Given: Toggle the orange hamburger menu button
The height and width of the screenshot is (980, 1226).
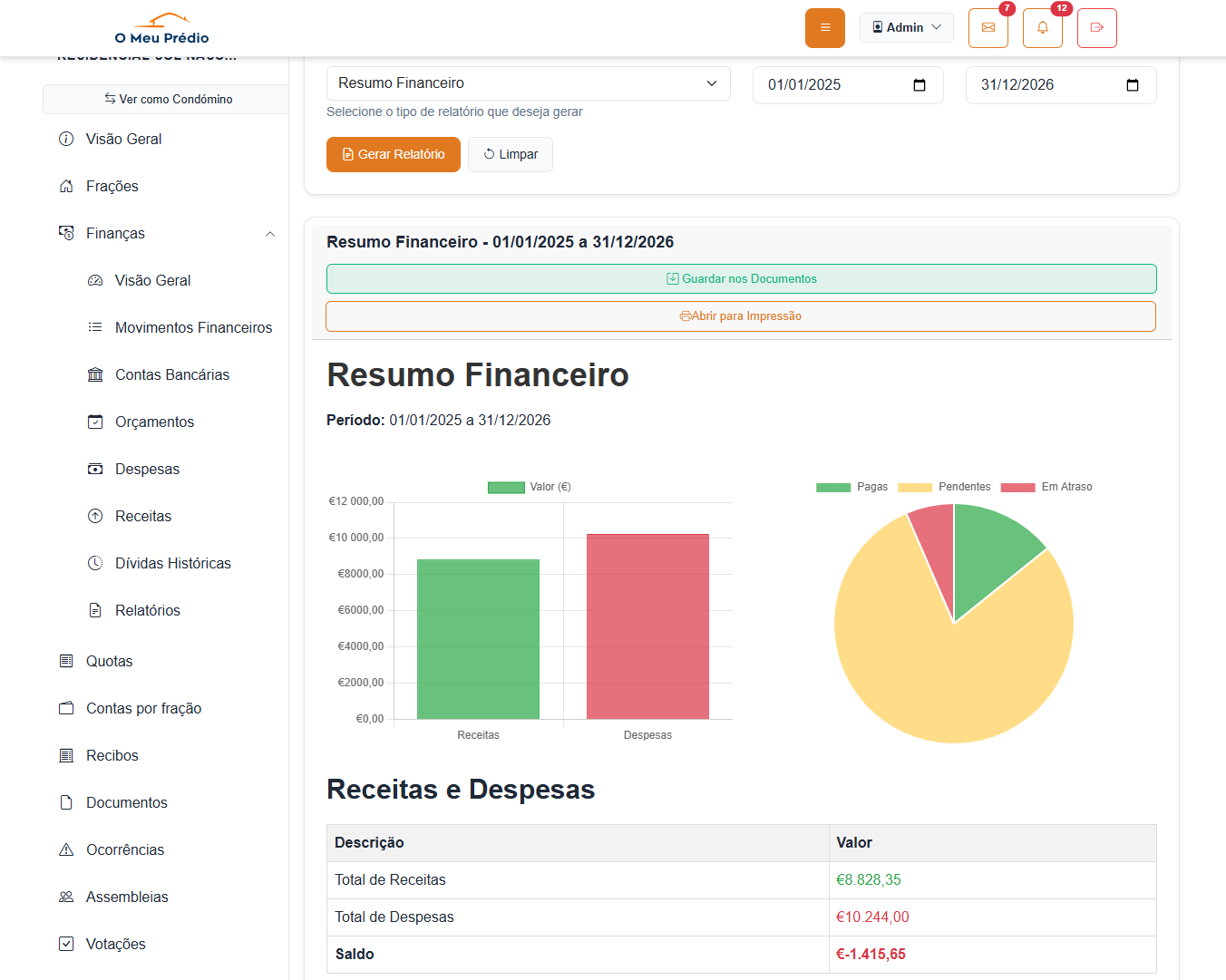Looking at the screenshot, I should click(x=824, y=28).
